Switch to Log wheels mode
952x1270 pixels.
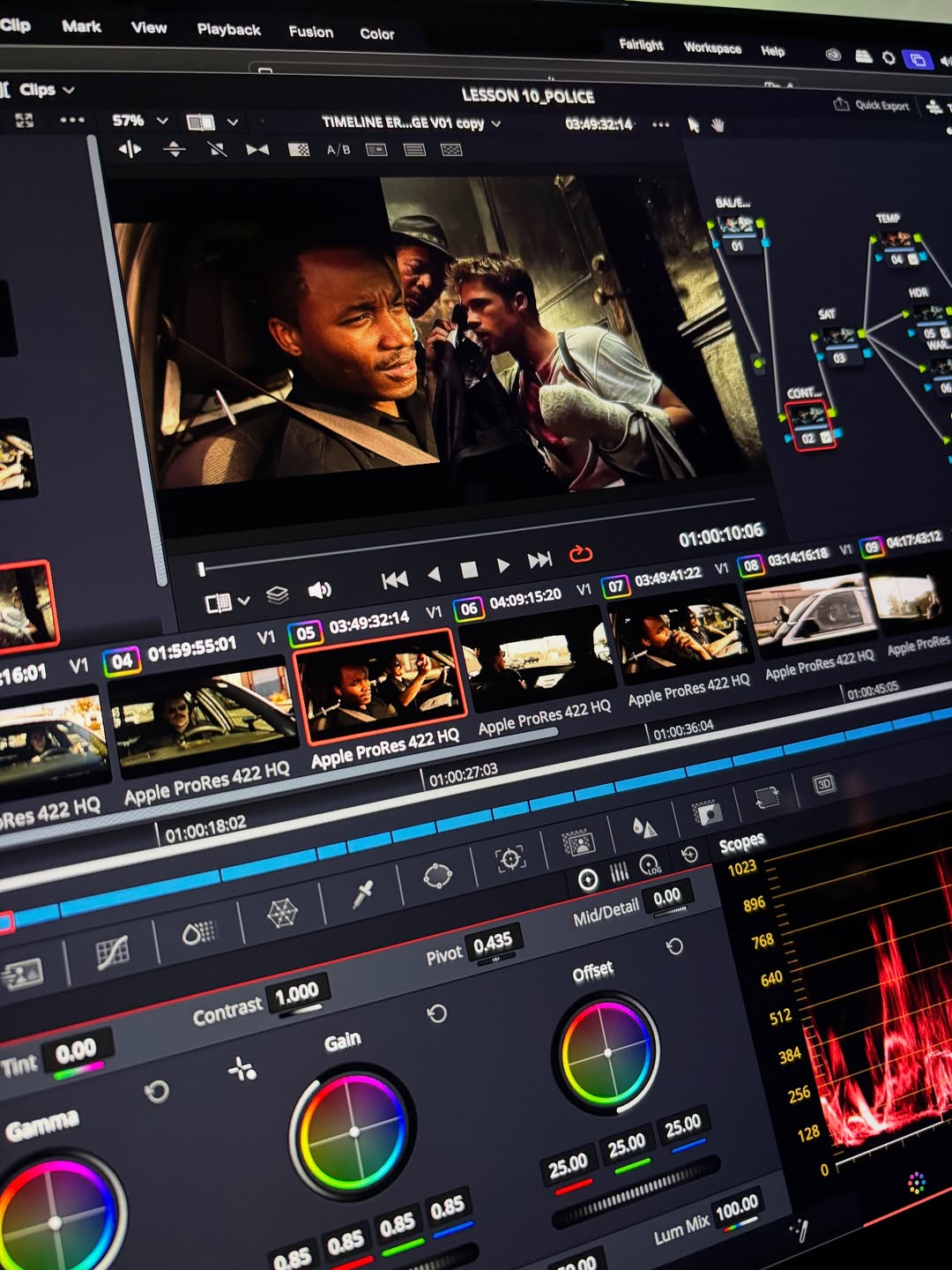click(x=649, y=865)
